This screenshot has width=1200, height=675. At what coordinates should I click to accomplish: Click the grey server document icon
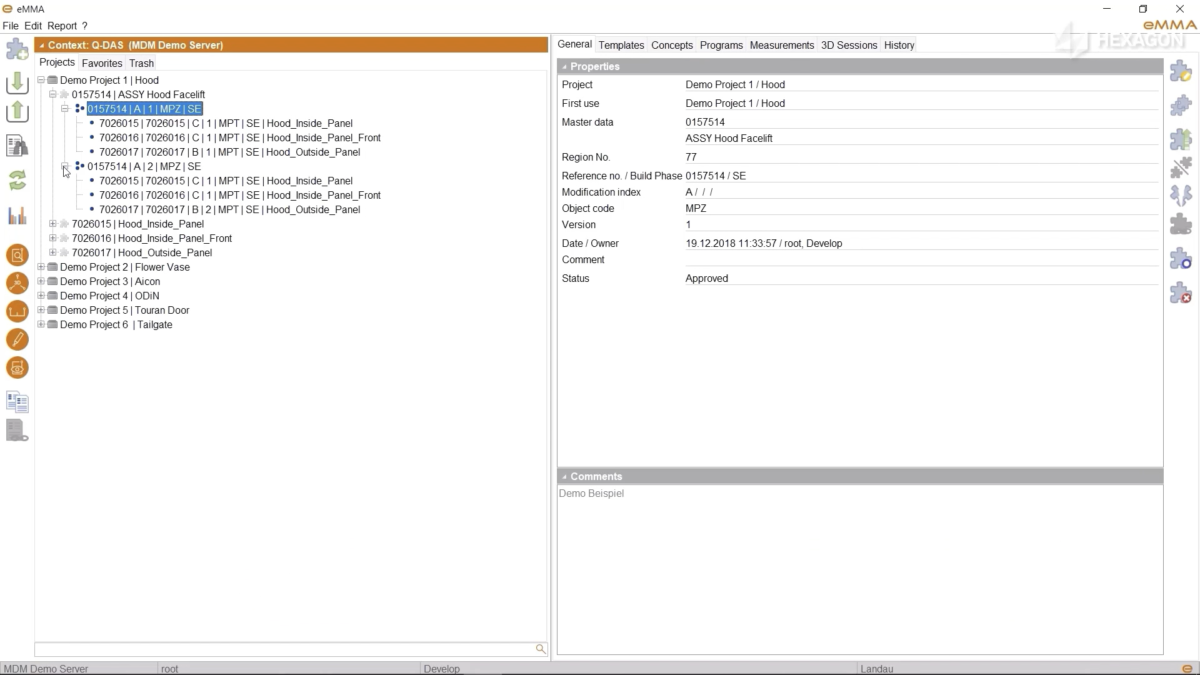[x=17, y=431]
